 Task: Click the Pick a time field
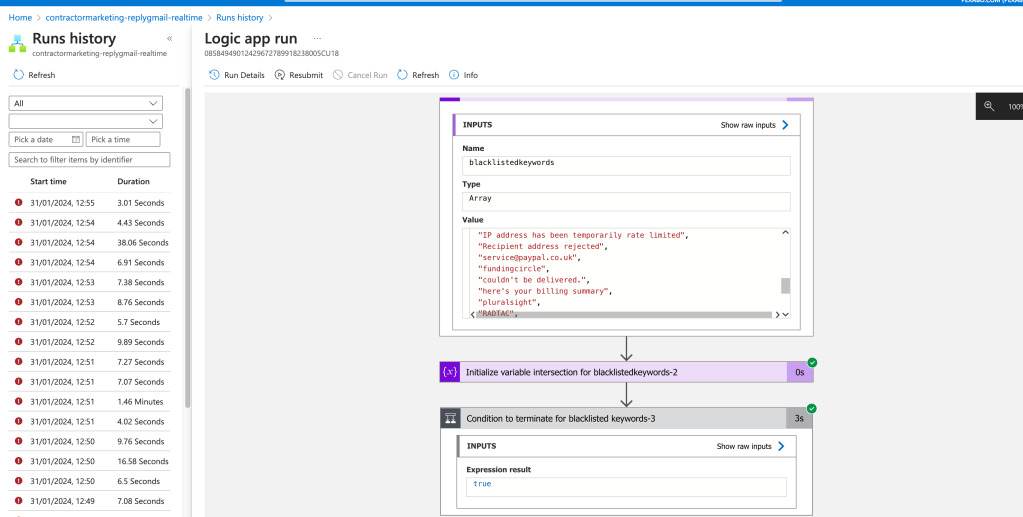(123, 139)
